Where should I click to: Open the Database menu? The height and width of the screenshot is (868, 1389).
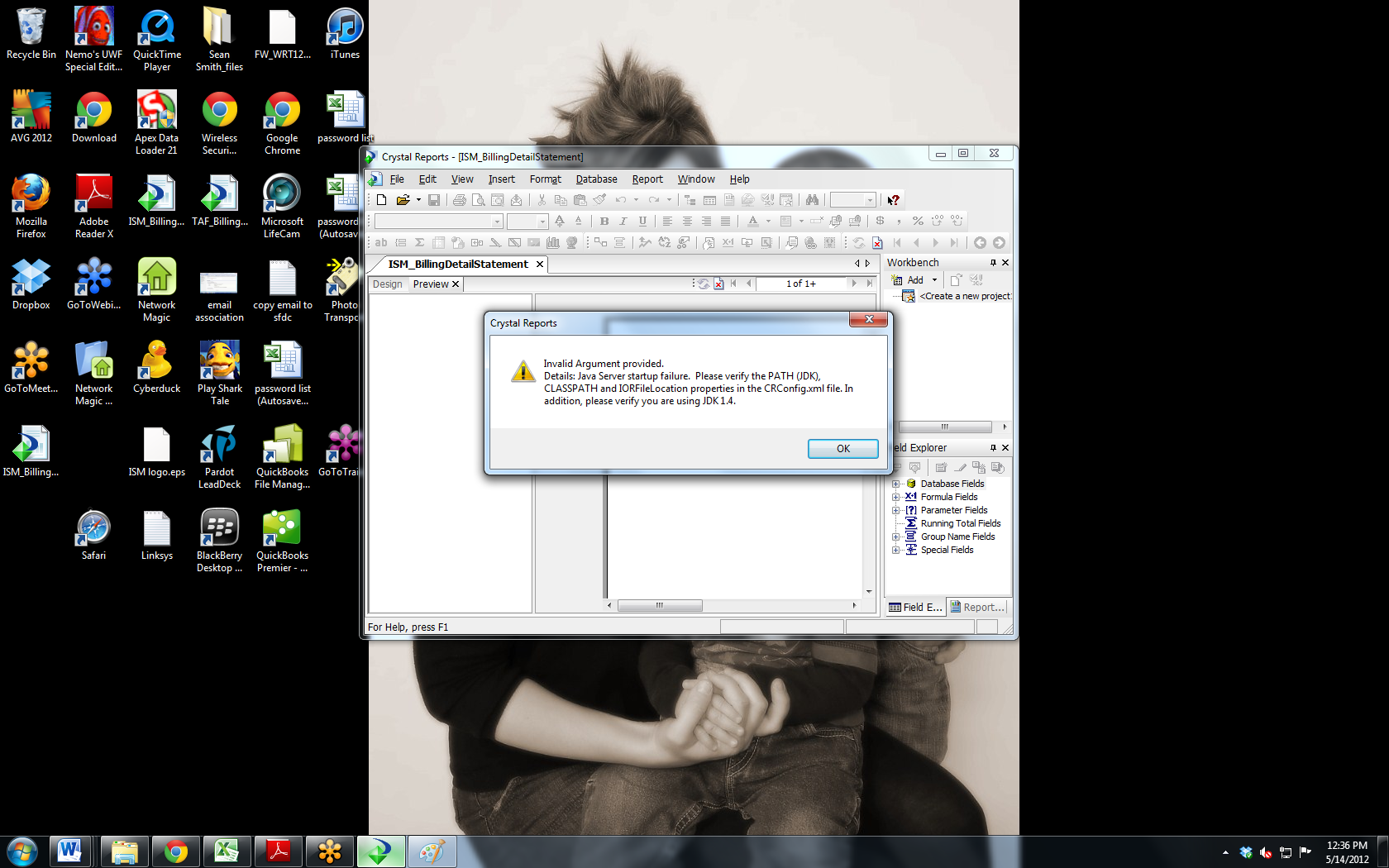(596, 179)
